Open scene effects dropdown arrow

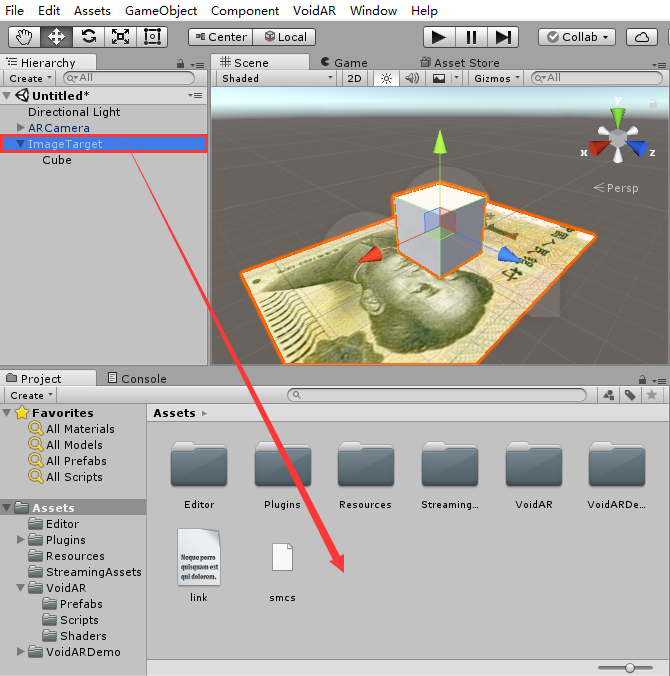pos(456,78)
